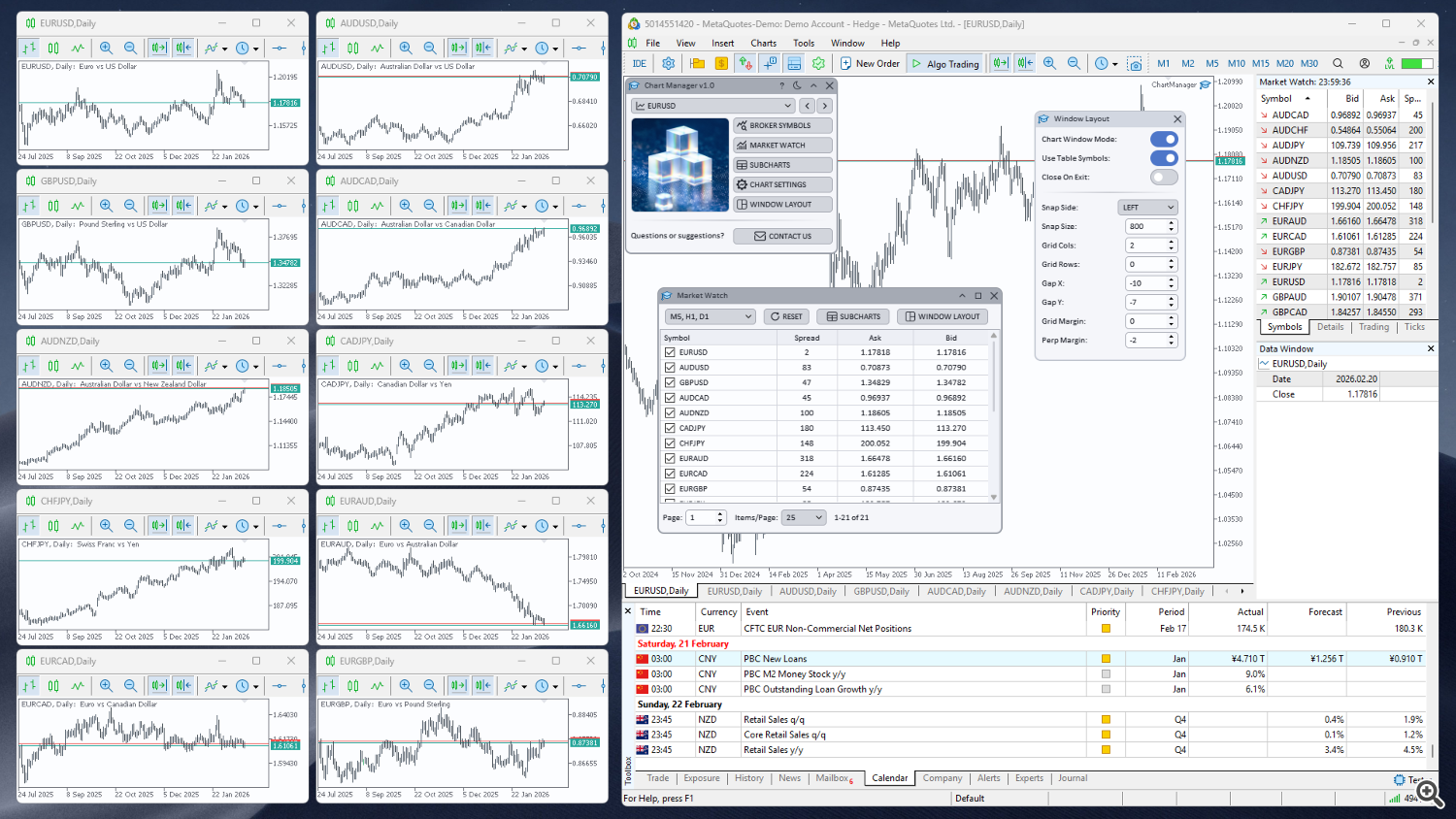Open MetaEditor using the IDE toolbar icon
Image resolution: width=1456 pixels, height=819 pixels.
641,63
